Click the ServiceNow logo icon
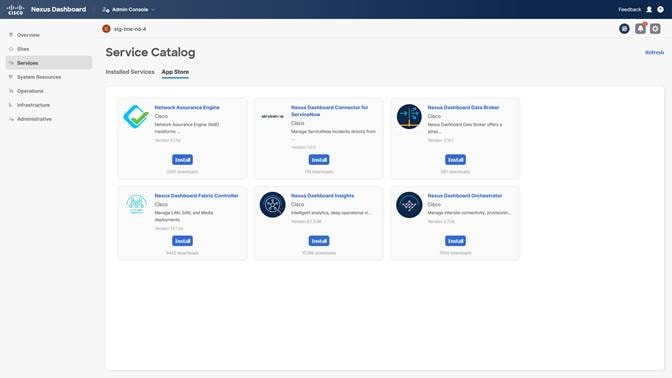The image size is (672, 378). pyautogui.click(x=273, y=116)
